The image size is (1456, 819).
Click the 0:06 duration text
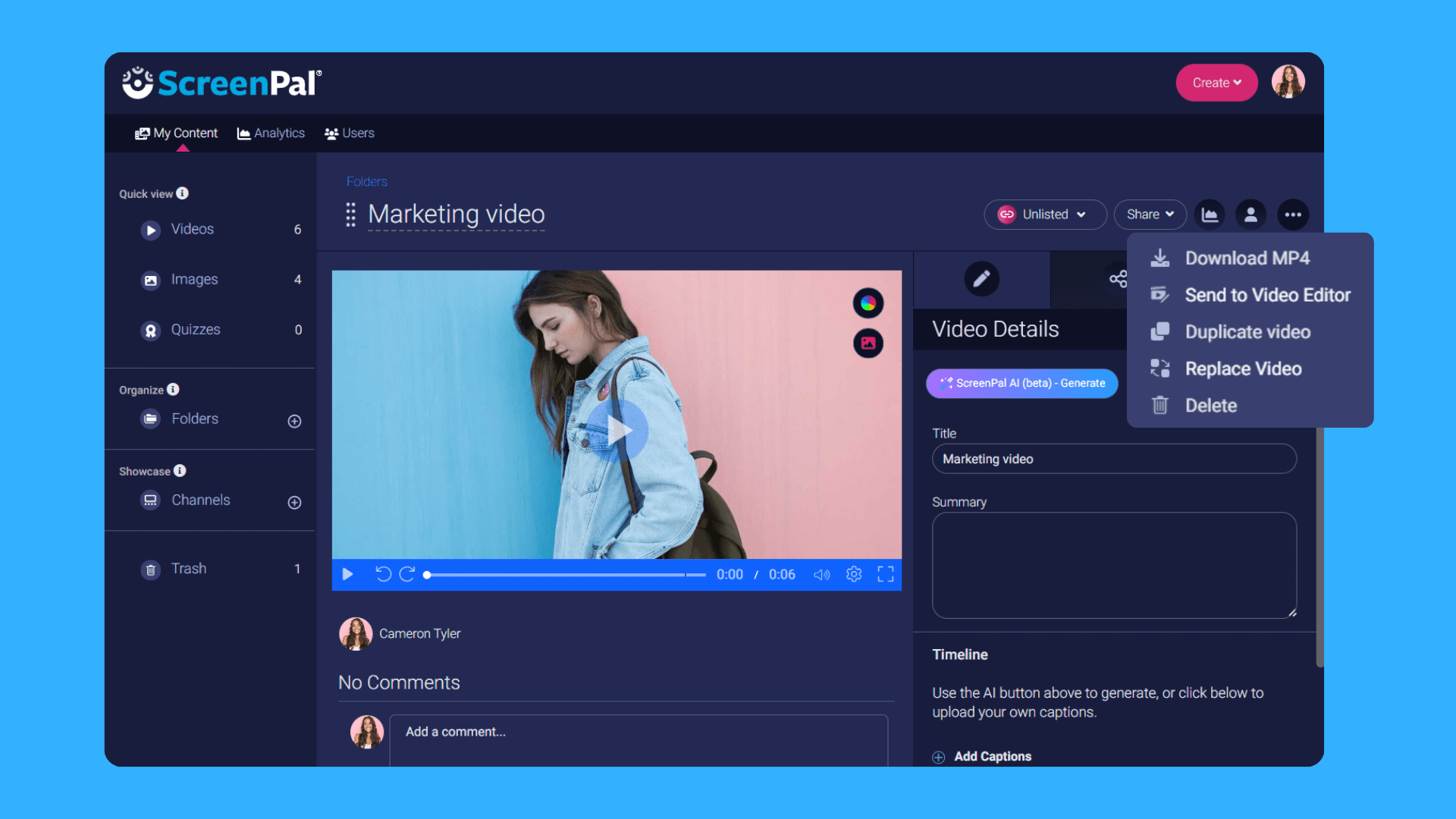782,575
